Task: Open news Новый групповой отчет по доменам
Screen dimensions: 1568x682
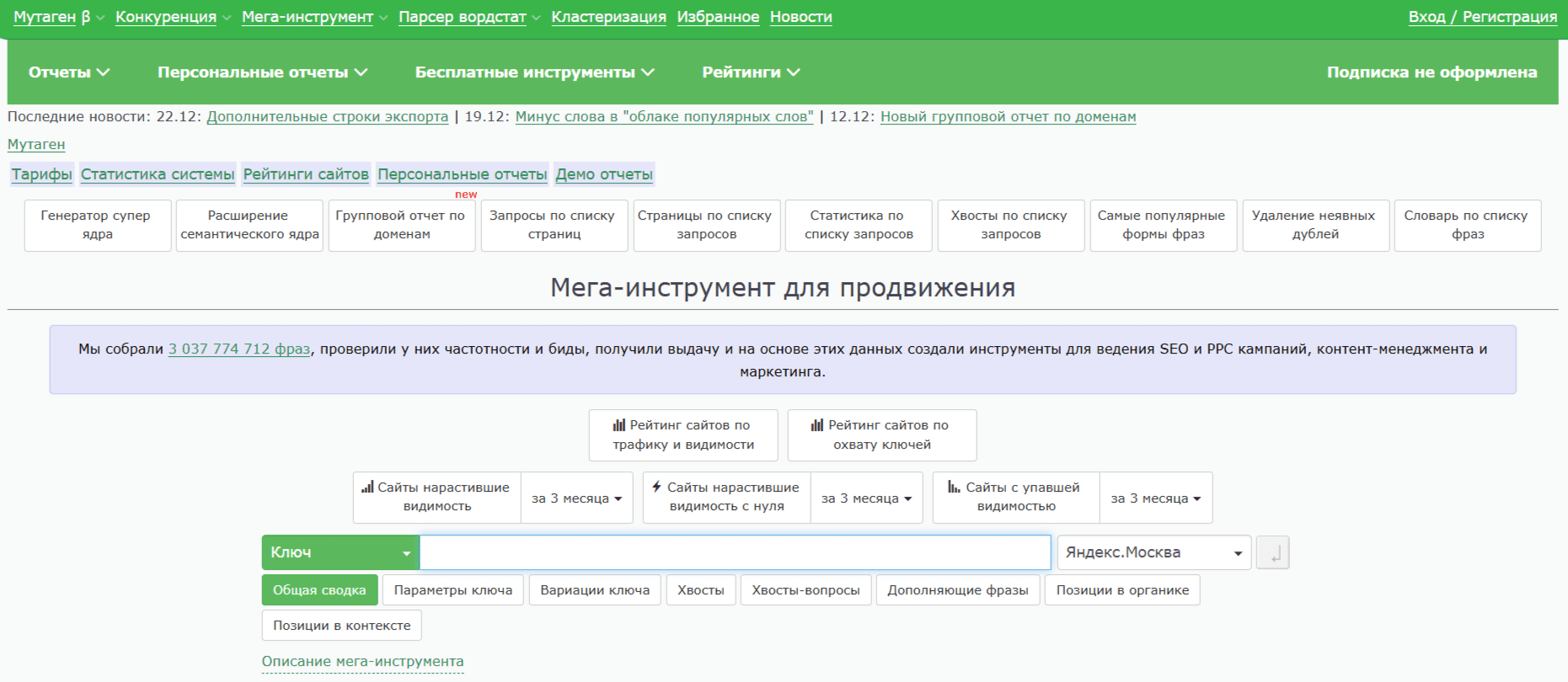Action: 1008,116
